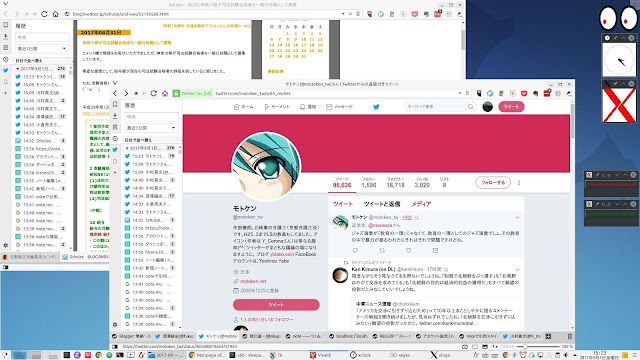
Task: Open Notes panel in the front Vivaldi sidebar
Action: tap(115, 127)
